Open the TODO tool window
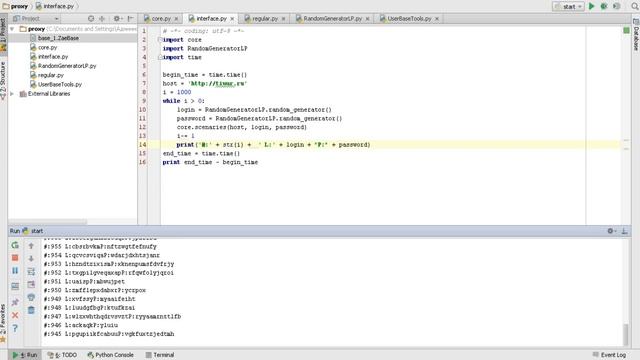 click(62, 355)
